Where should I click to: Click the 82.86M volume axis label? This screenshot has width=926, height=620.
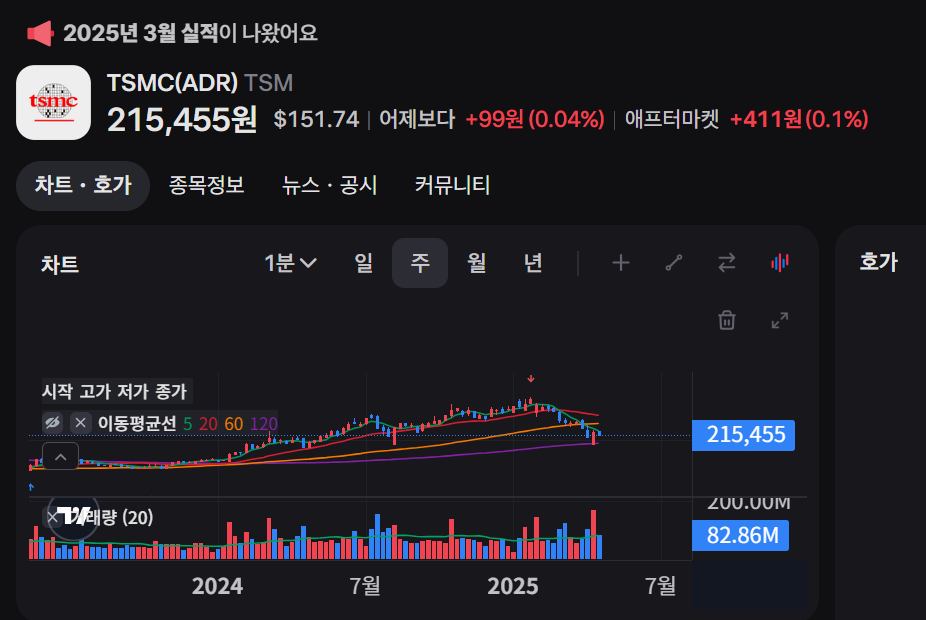click(741, 536)
